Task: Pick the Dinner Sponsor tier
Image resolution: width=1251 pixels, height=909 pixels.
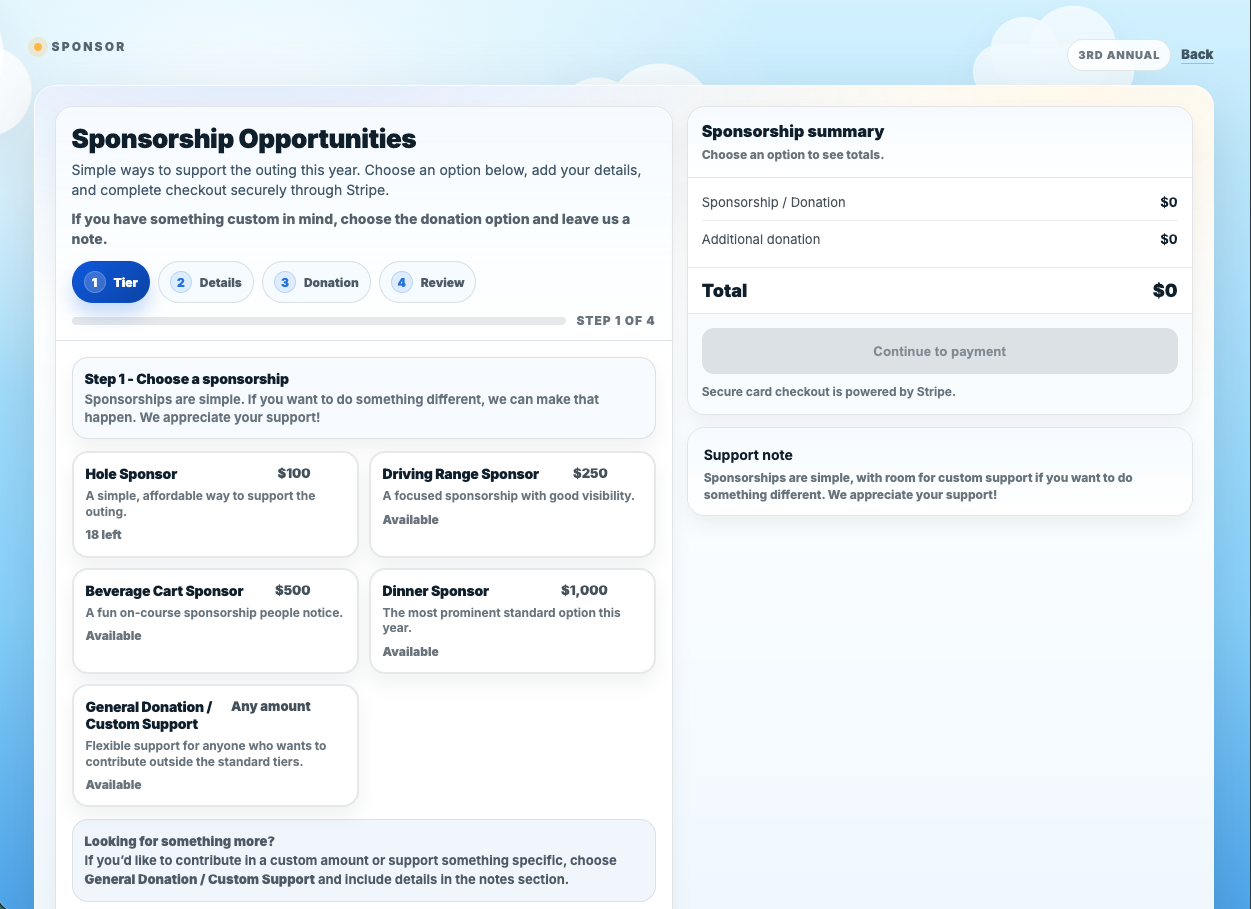Action: [512, 620]
